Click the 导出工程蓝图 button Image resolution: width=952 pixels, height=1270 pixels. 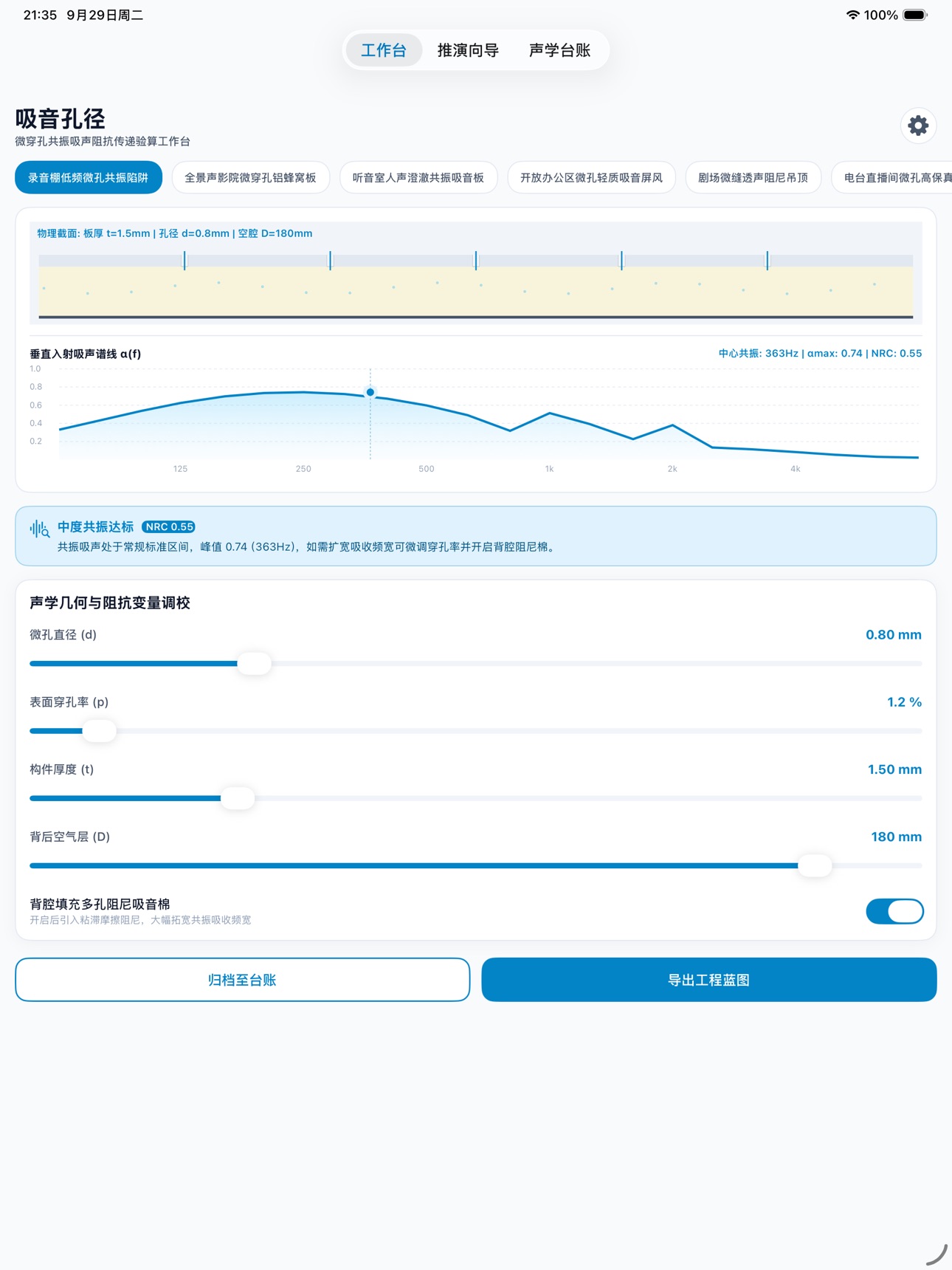(709, 980)
